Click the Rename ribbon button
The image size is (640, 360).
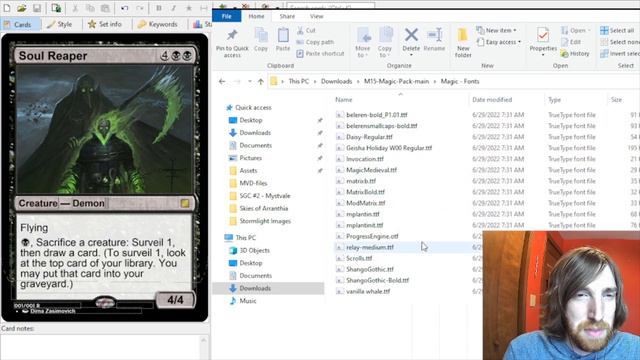pos(434,40)
